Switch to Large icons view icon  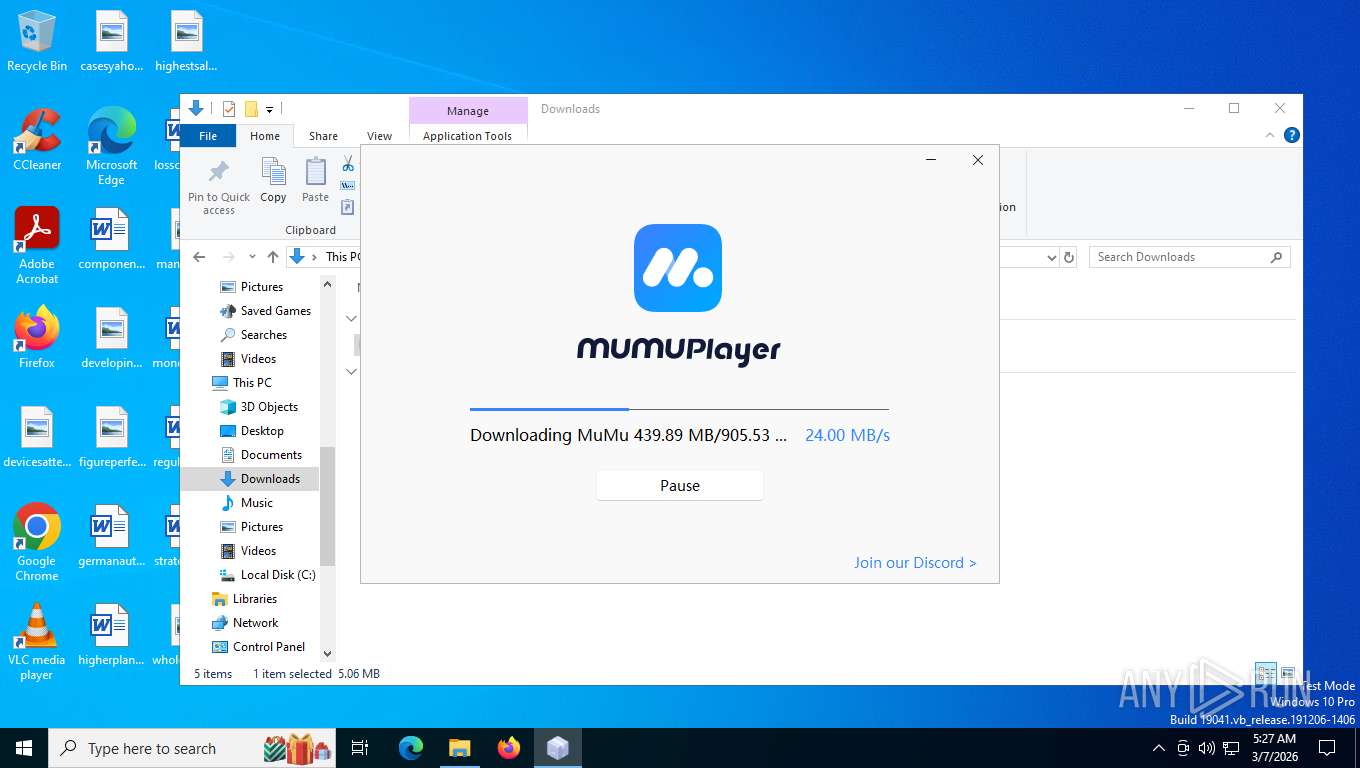coord(1288,673)
